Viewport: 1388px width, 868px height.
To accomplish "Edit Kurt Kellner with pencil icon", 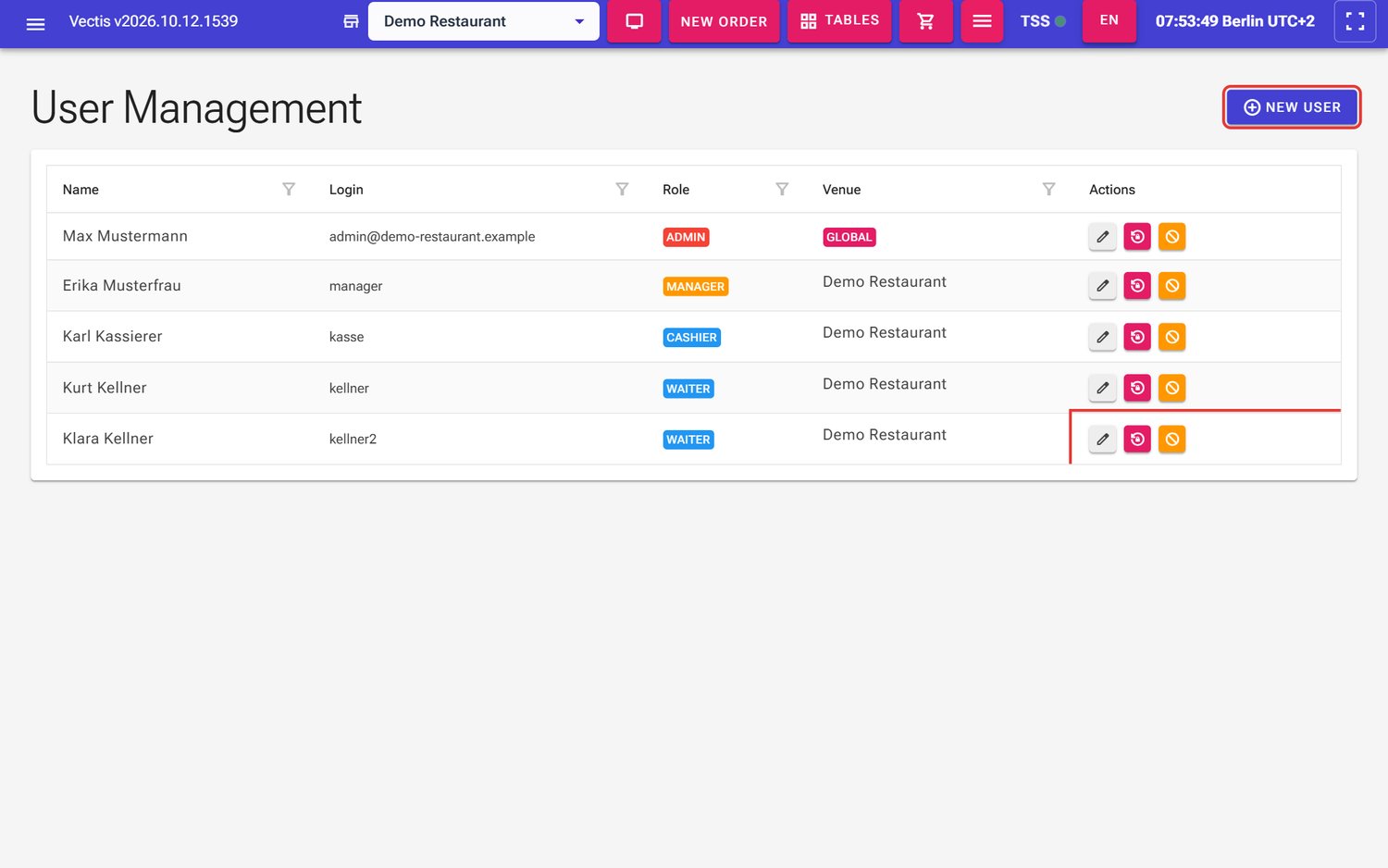I will pos(1102,388).
